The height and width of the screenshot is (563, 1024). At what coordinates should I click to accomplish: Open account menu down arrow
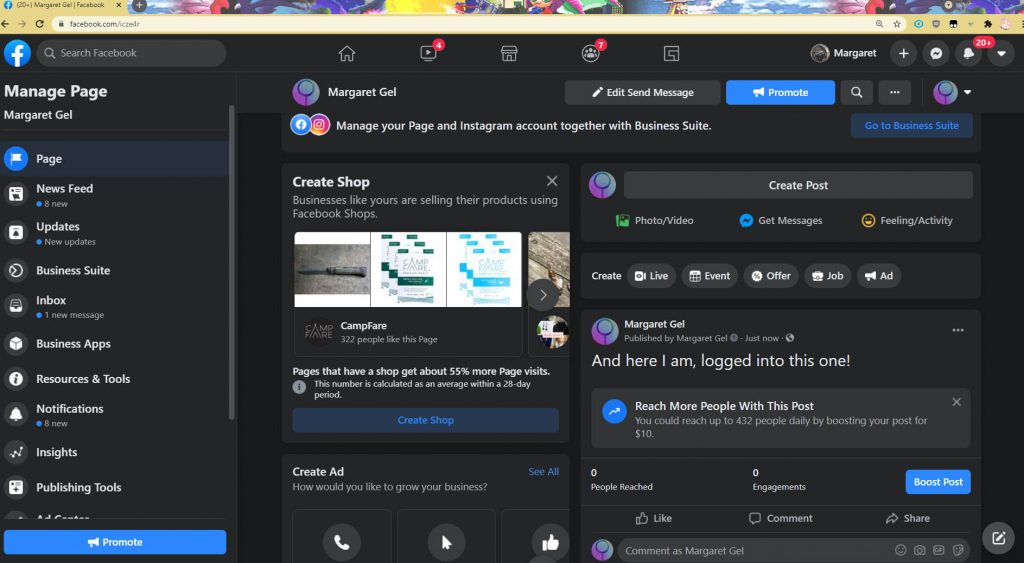[1001, 54]
